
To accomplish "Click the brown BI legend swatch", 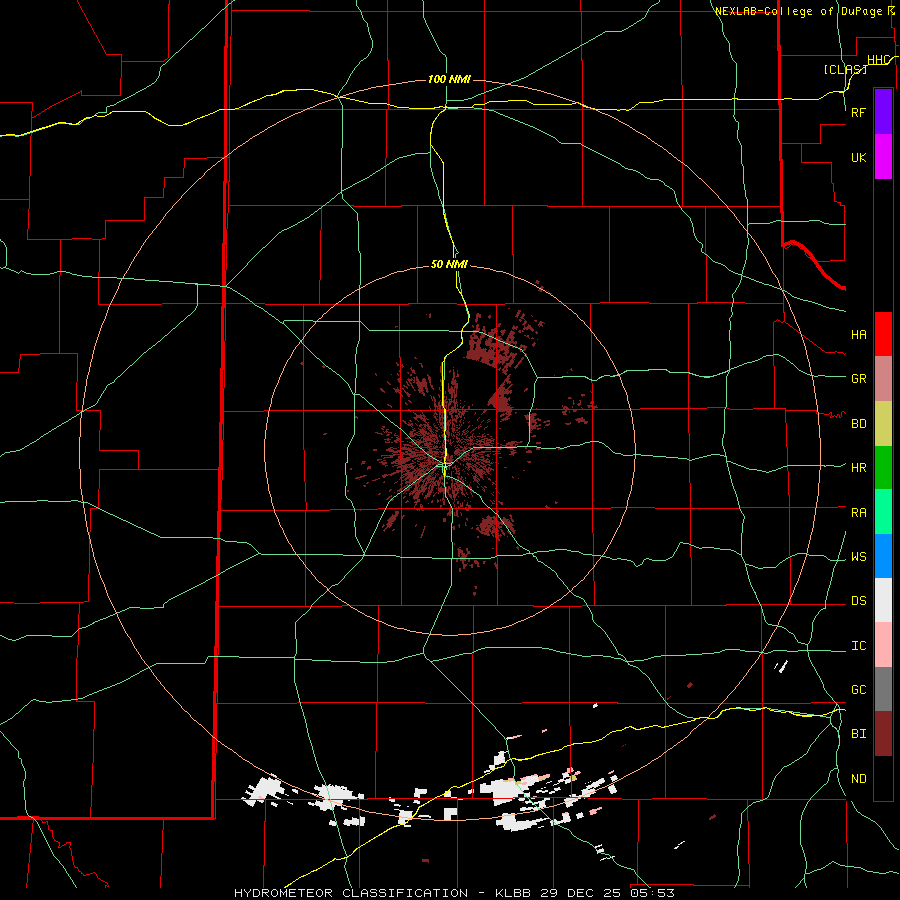I will [883, 734].
